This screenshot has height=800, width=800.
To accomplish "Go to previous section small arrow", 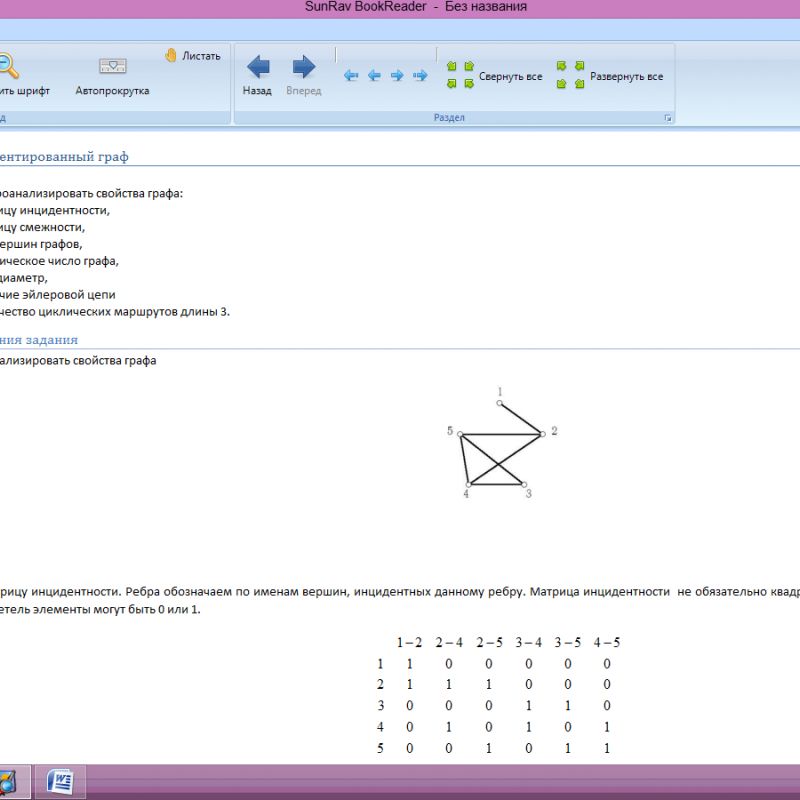I will [374, 76].
